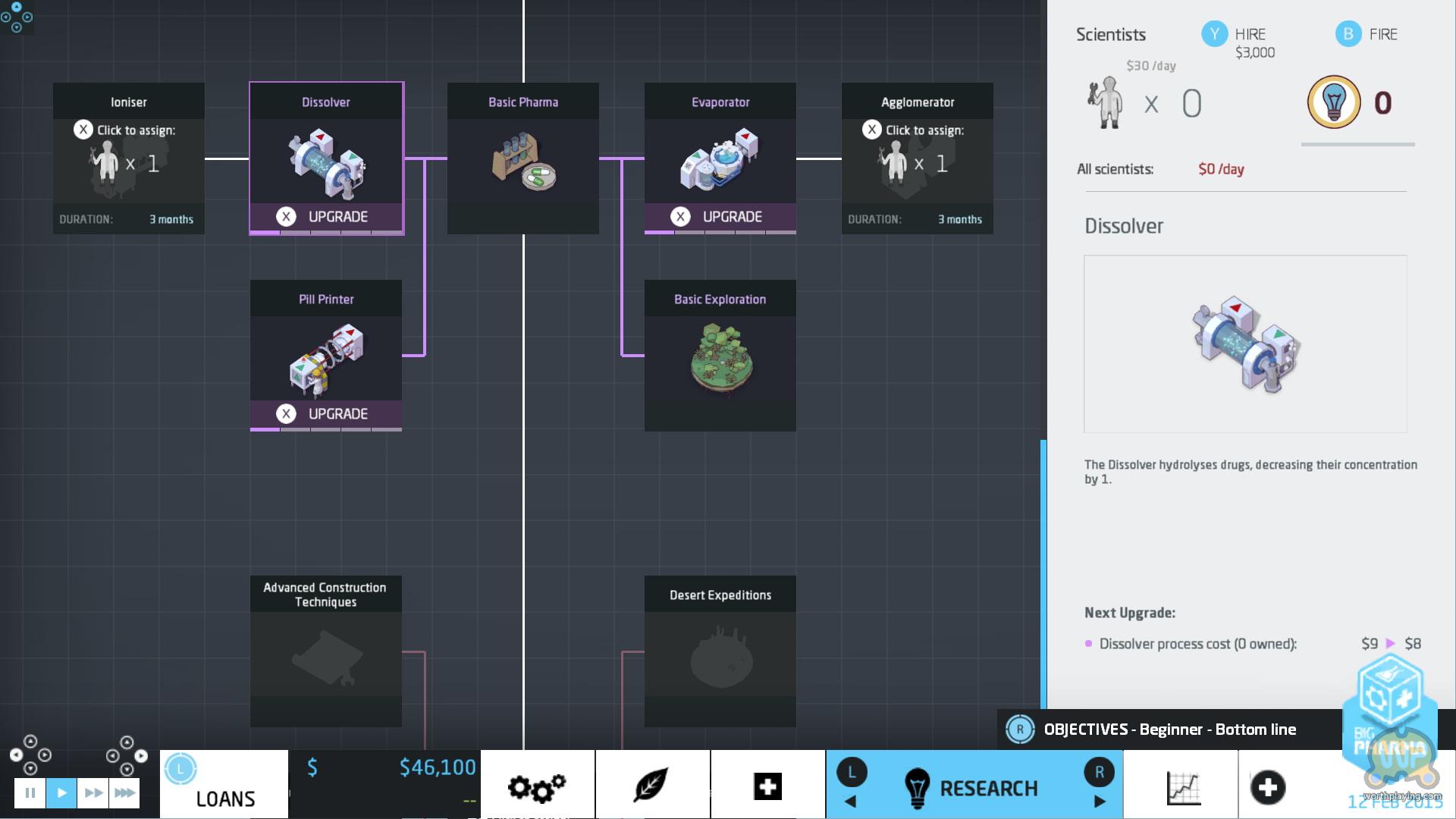Open the cures medical cross tab
The width and height of the screenshot is (1456, 819).
pyautogui.click(x=767, y=786)
